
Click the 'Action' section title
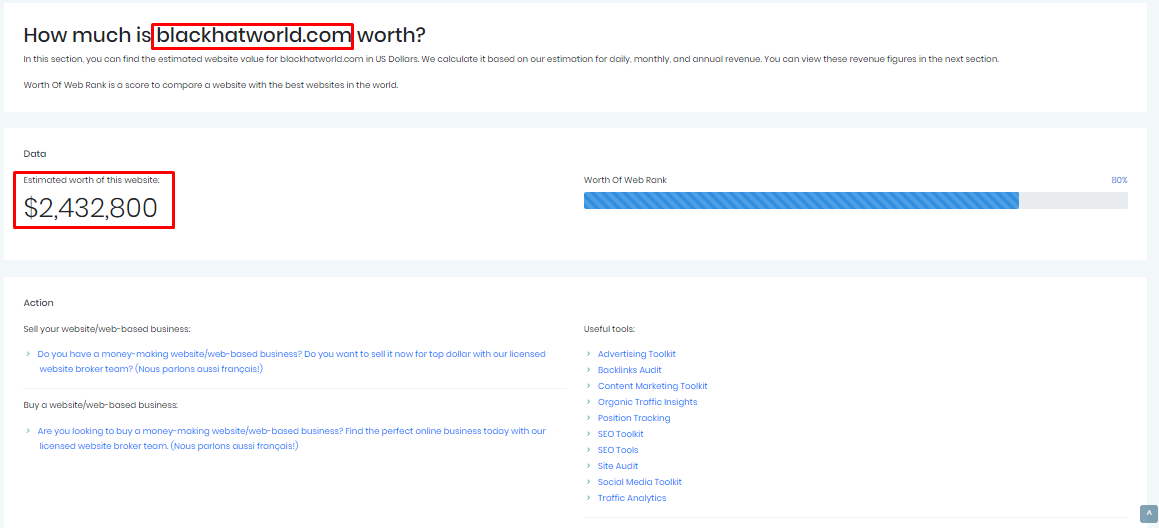point(38,302)
